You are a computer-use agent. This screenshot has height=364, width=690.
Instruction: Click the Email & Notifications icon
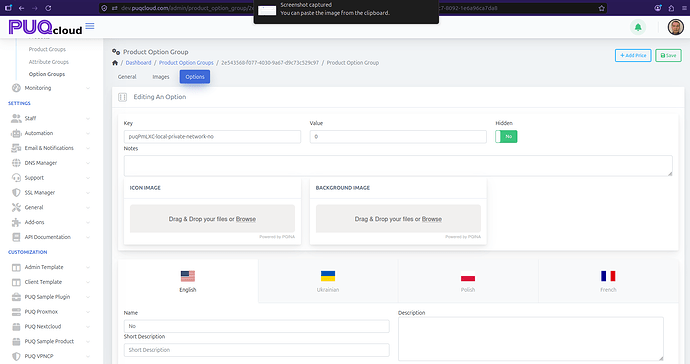tap(16, 148)
